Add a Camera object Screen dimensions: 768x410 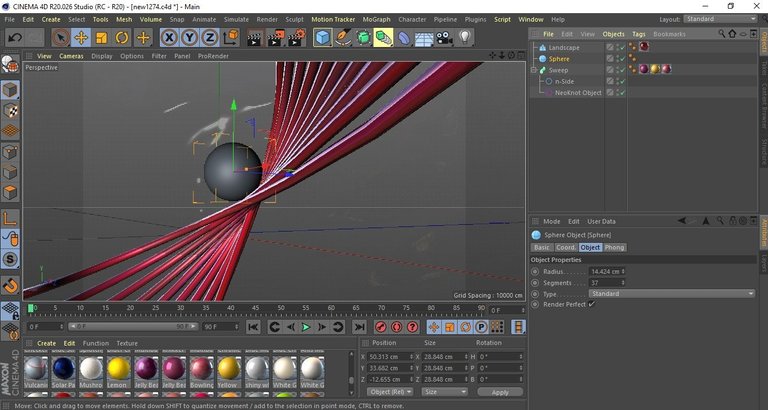click(444, 38)
